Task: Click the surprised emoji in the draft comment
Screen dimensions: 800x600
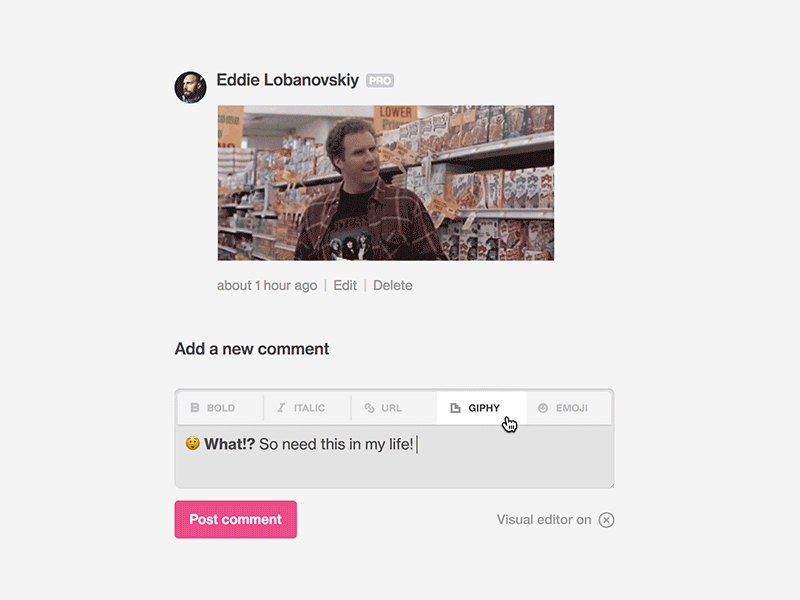Action: click(192, 444)
